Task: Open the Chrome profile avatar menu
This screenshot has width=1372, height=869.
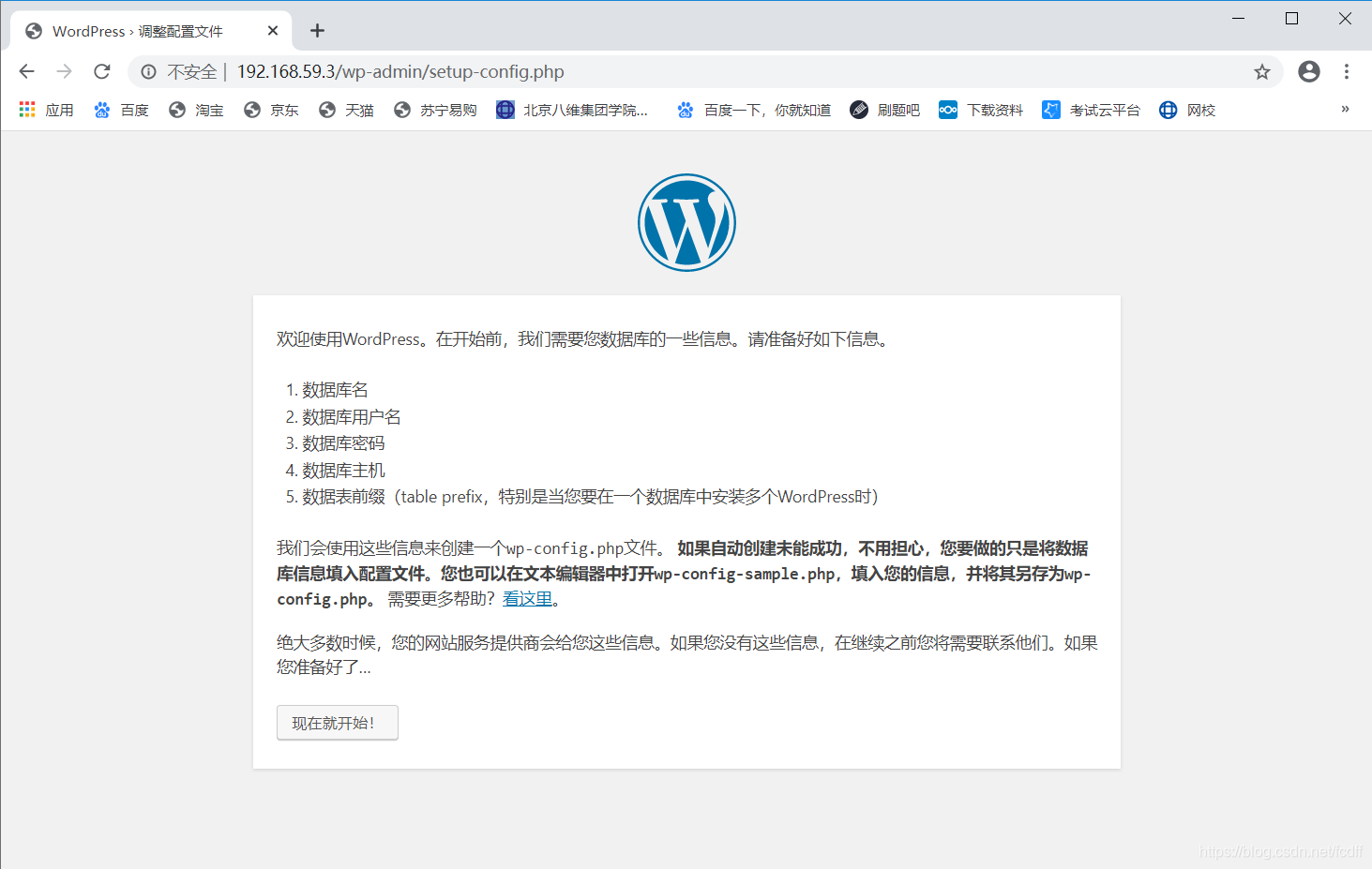Action: click(1309, 71)
